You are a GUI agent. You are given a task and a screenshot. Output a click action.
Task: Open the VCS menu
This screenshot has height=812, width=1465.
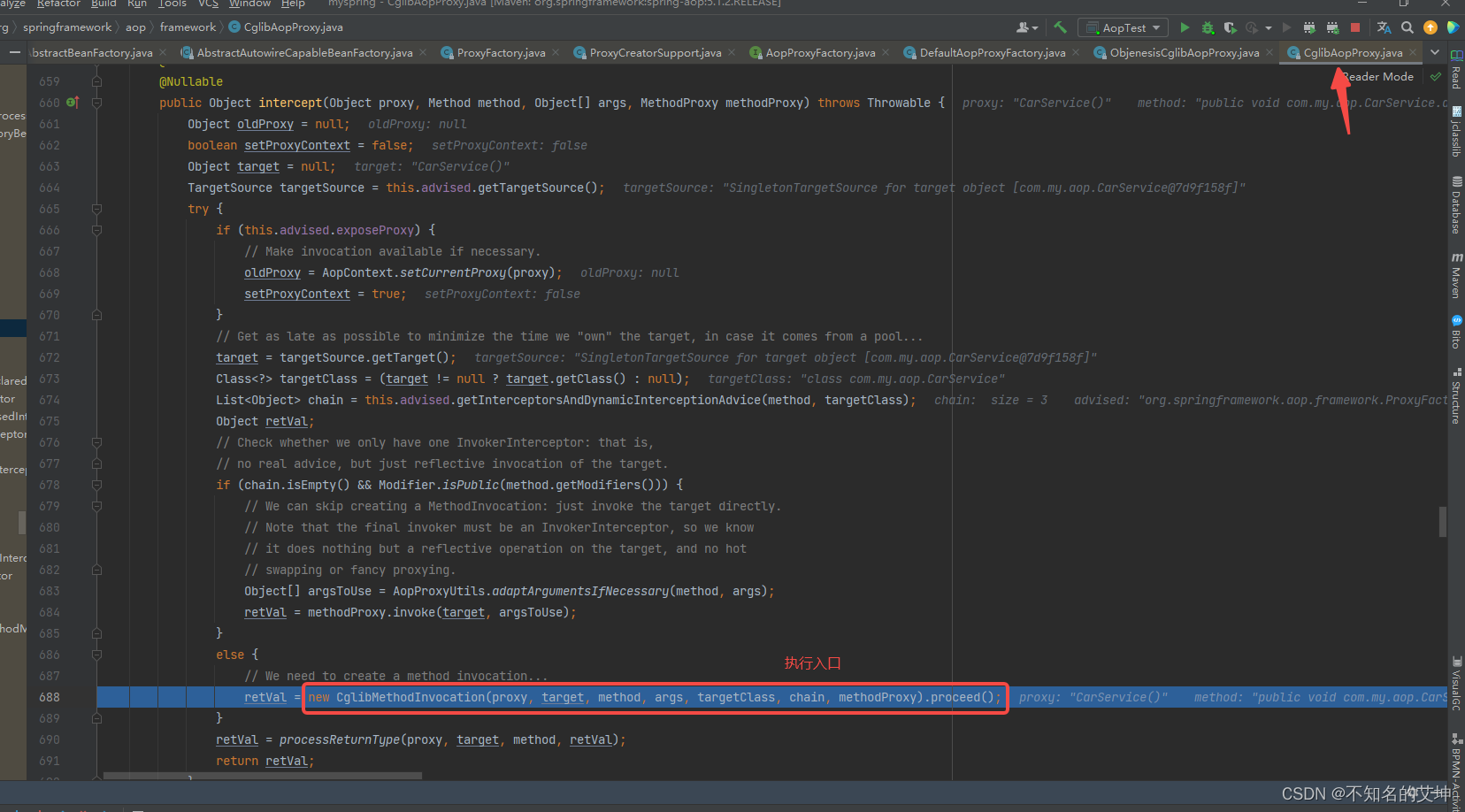208,4
